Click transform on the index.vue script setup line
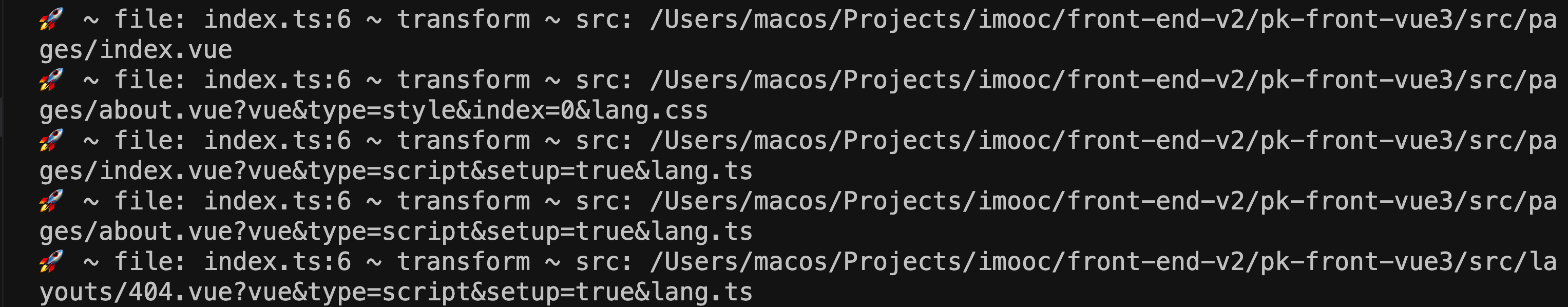The height and width of the screenshot is (307, 1568). [463, 141]
